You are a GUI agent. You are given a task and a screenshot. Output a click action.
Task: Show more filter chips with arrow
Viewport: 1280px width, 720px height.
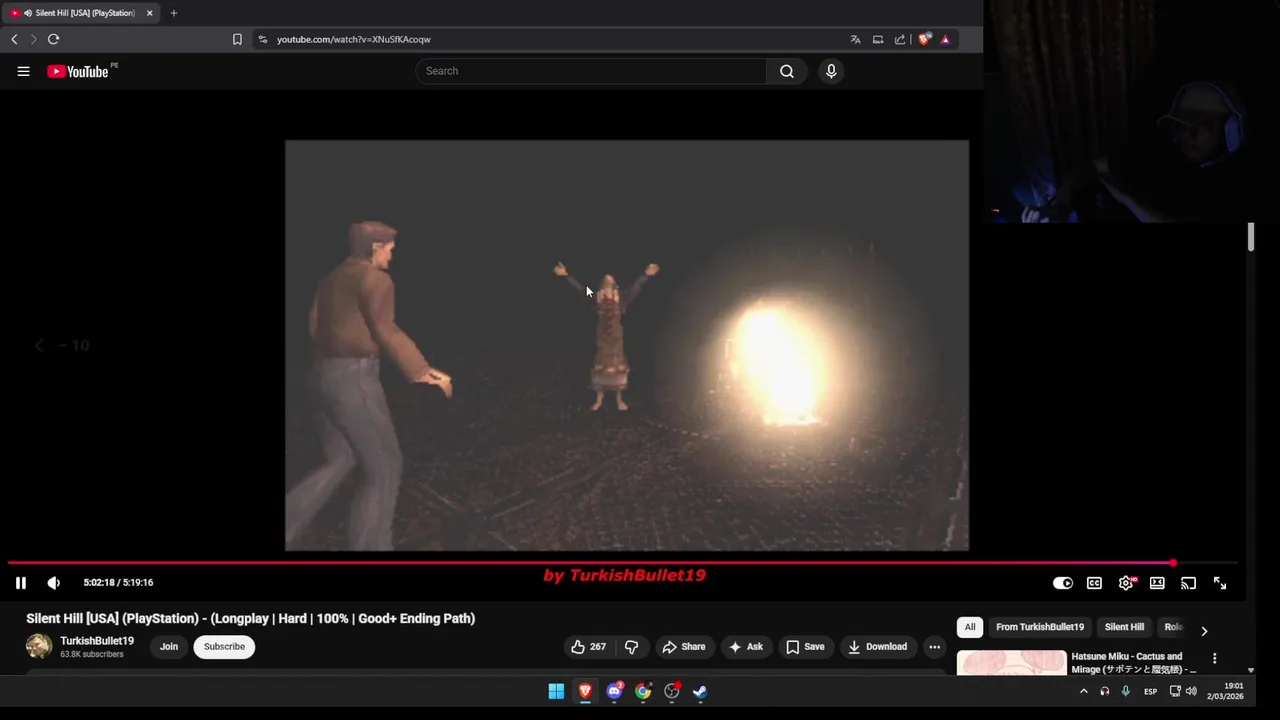coord(1204,631)
